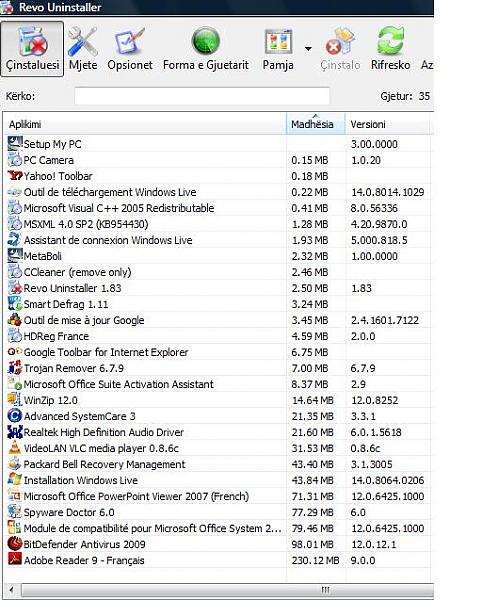Select Outil de mise à jour Google icon

pyautogui.click(x=15, y=320)
